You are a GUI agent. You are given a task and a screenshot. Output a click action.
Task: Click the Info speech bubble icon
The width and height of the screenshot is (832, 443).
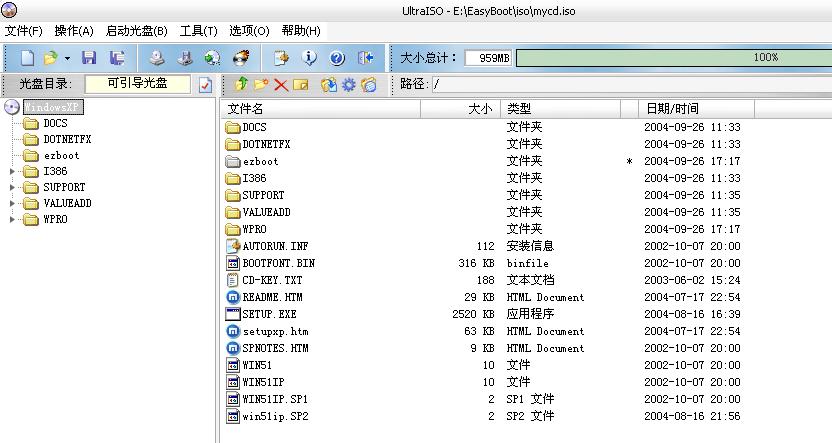(309, 58)
